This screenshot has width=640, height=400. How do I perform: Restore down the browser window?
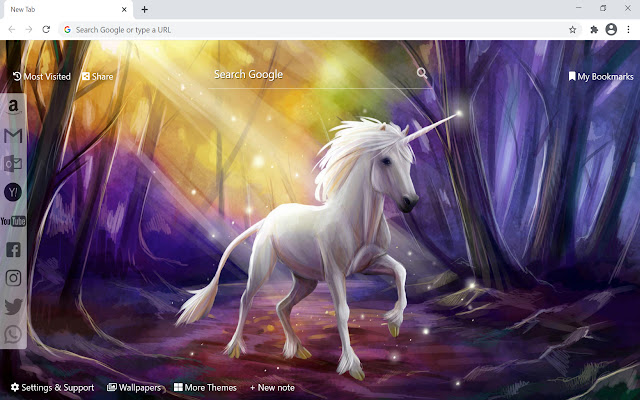point(603,8)
